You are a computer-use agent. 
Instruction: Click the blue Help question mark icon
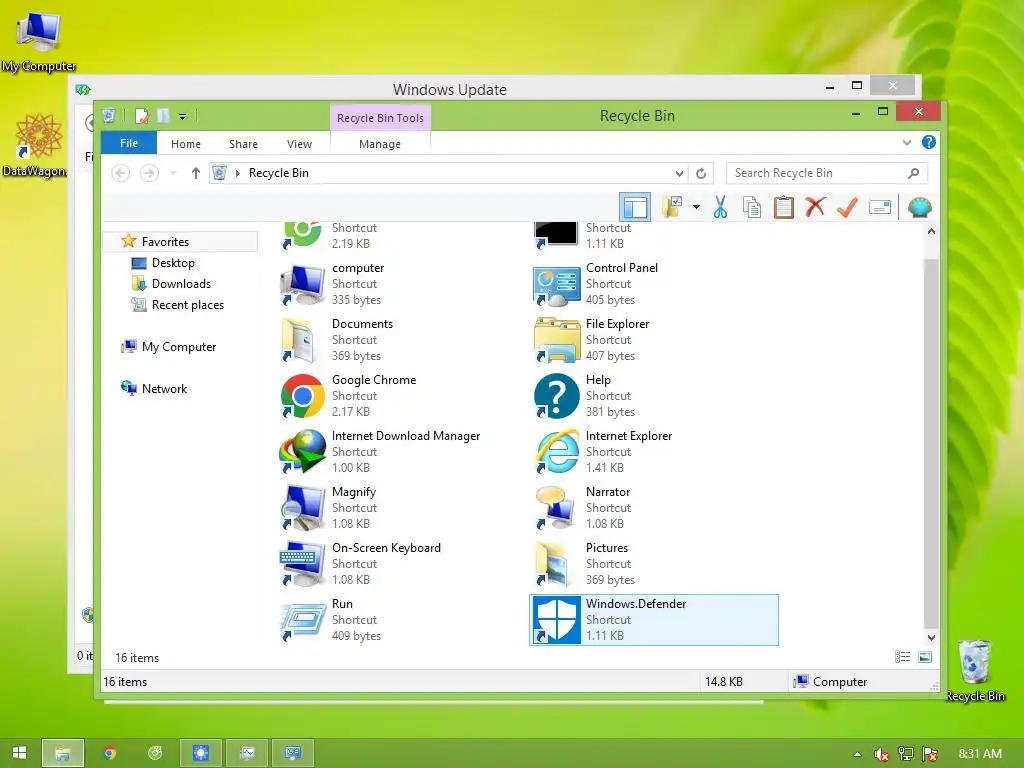(929, 142)
